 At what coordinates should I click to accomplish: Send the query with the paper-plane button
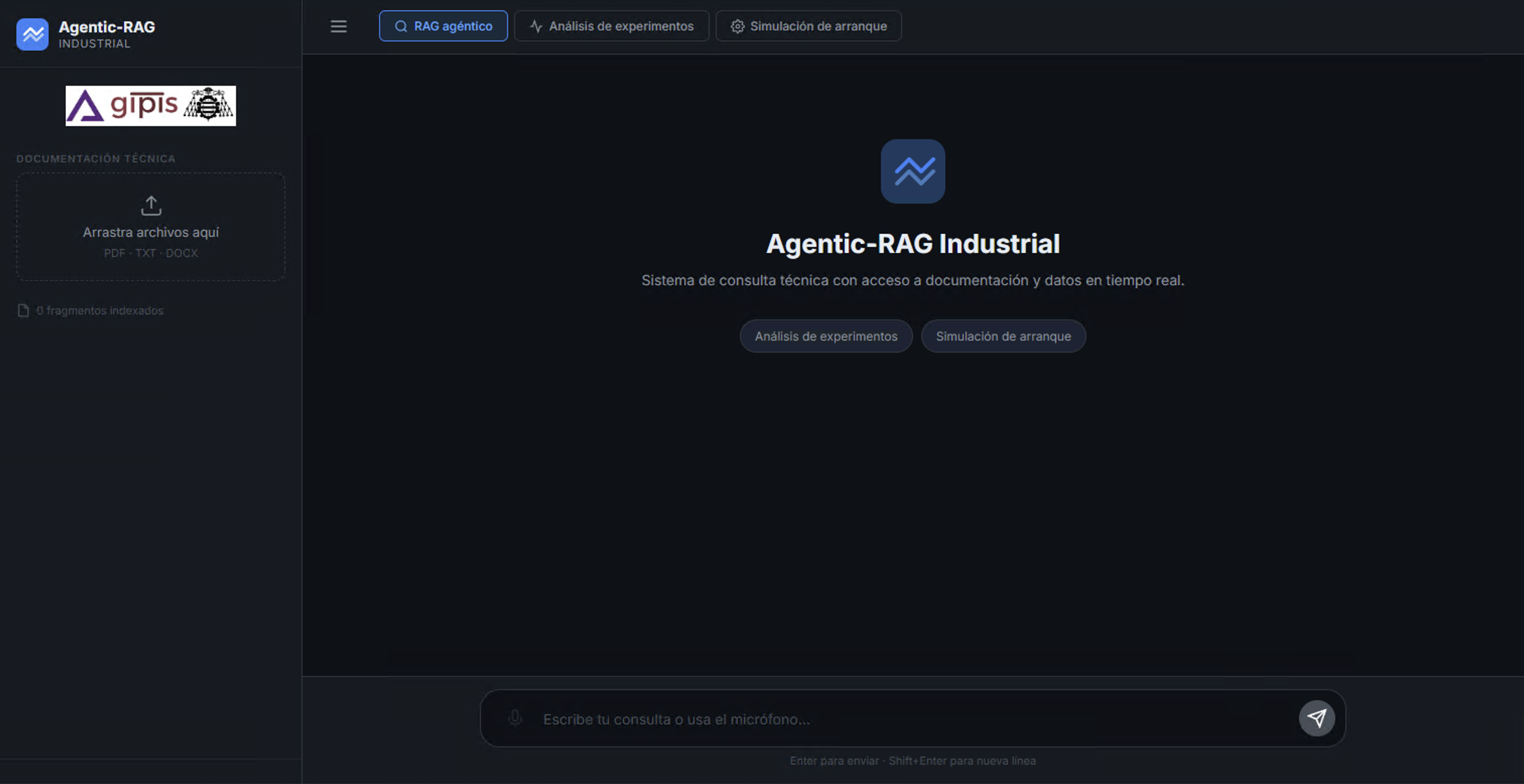pos(1316,718)
